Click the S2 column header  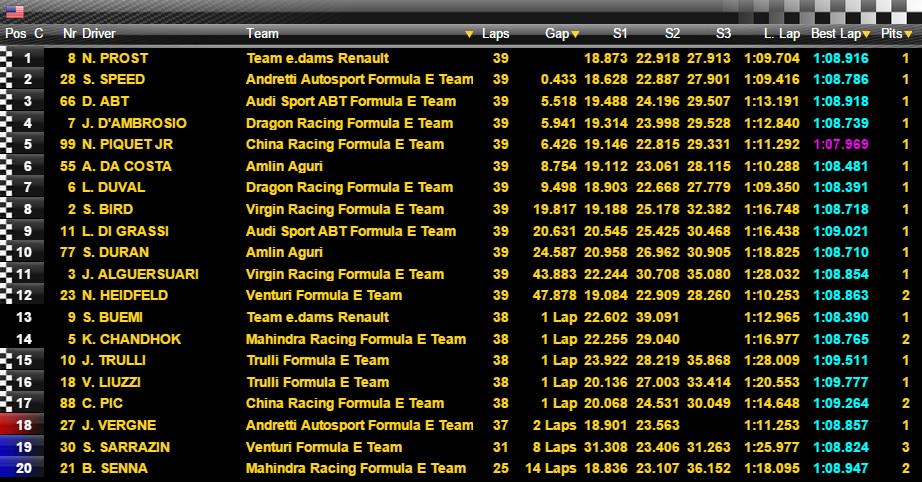[672, 34]
